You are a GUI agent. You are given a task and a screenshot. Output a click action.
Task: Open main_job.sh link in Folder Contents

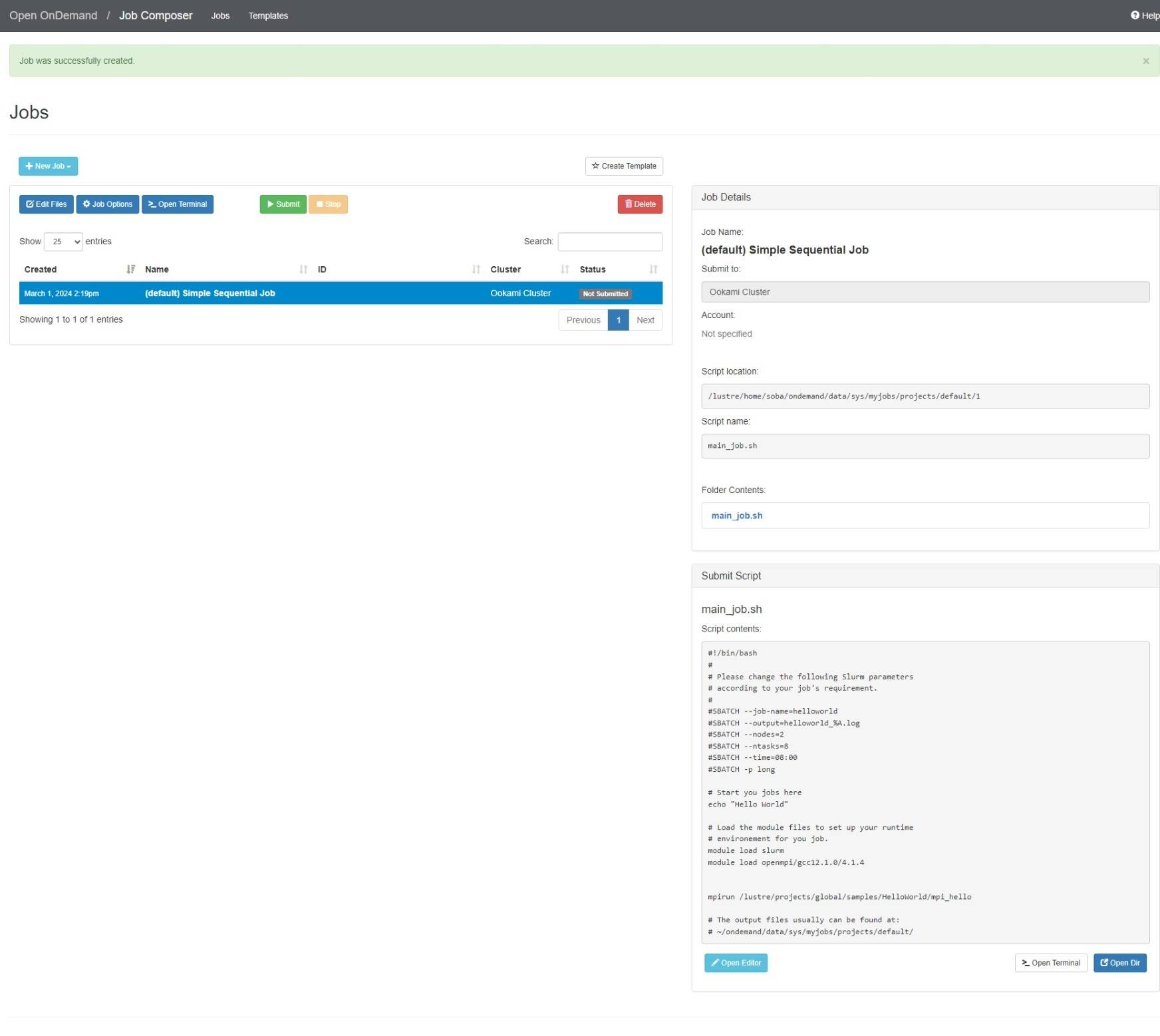click(x=736, y=516)
